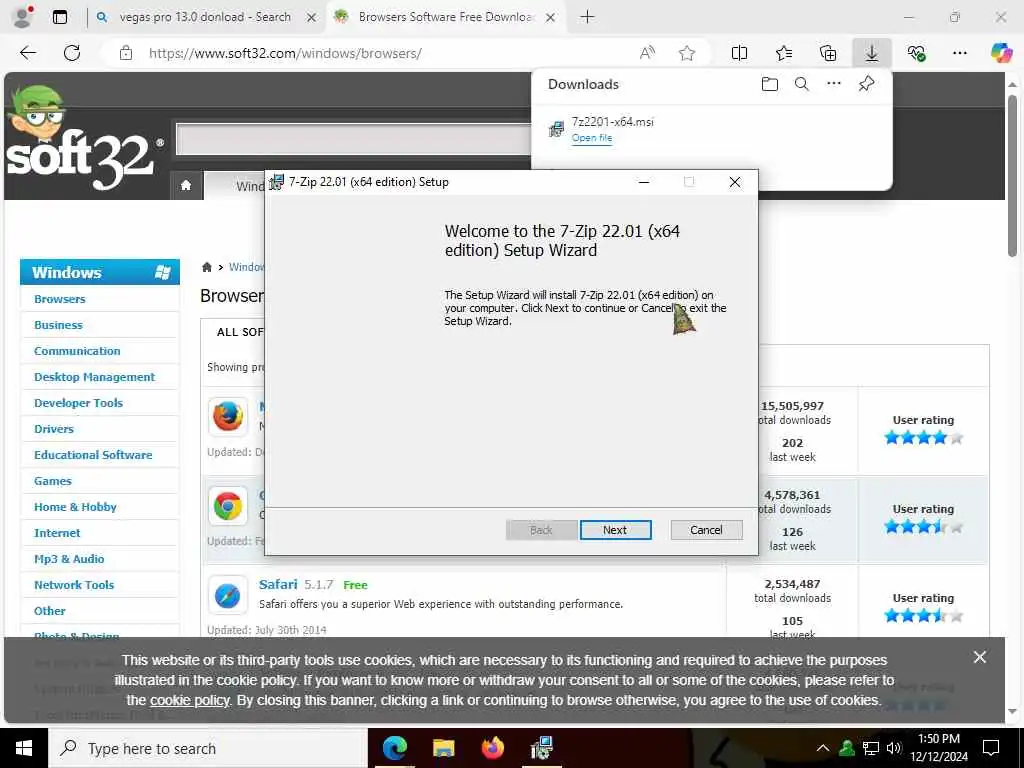The height and width of the screenshot is (768, 1024).
Task: Click the taskbar search box
Action: (208, 748)
